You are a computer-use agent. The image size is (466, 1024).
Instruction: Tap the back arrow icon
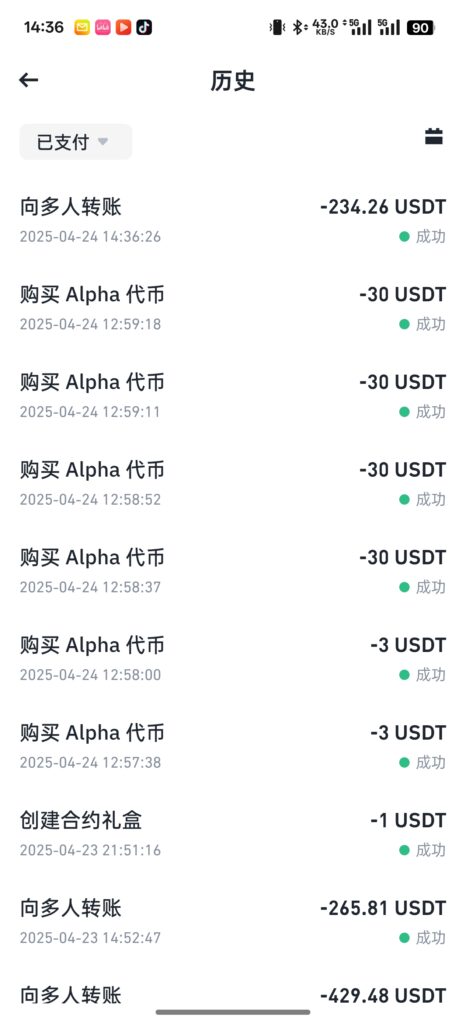click(29, 80)
